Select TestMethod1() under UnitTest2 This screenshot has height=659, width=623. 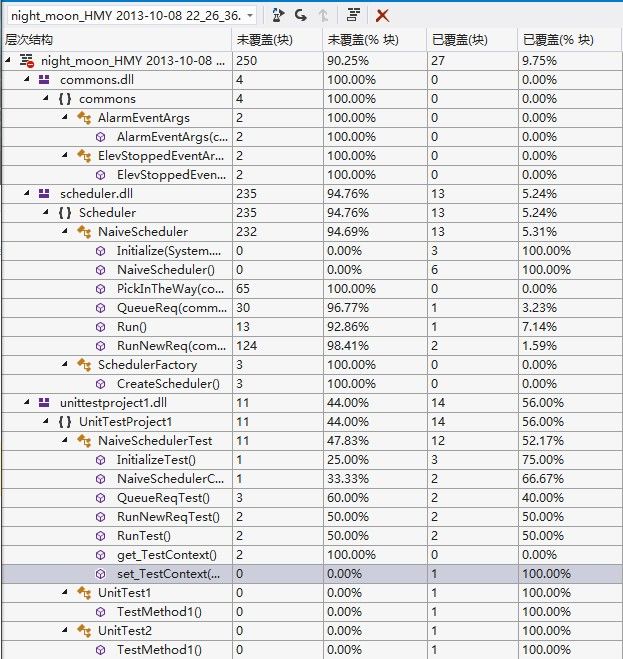(x=312, y=650)
